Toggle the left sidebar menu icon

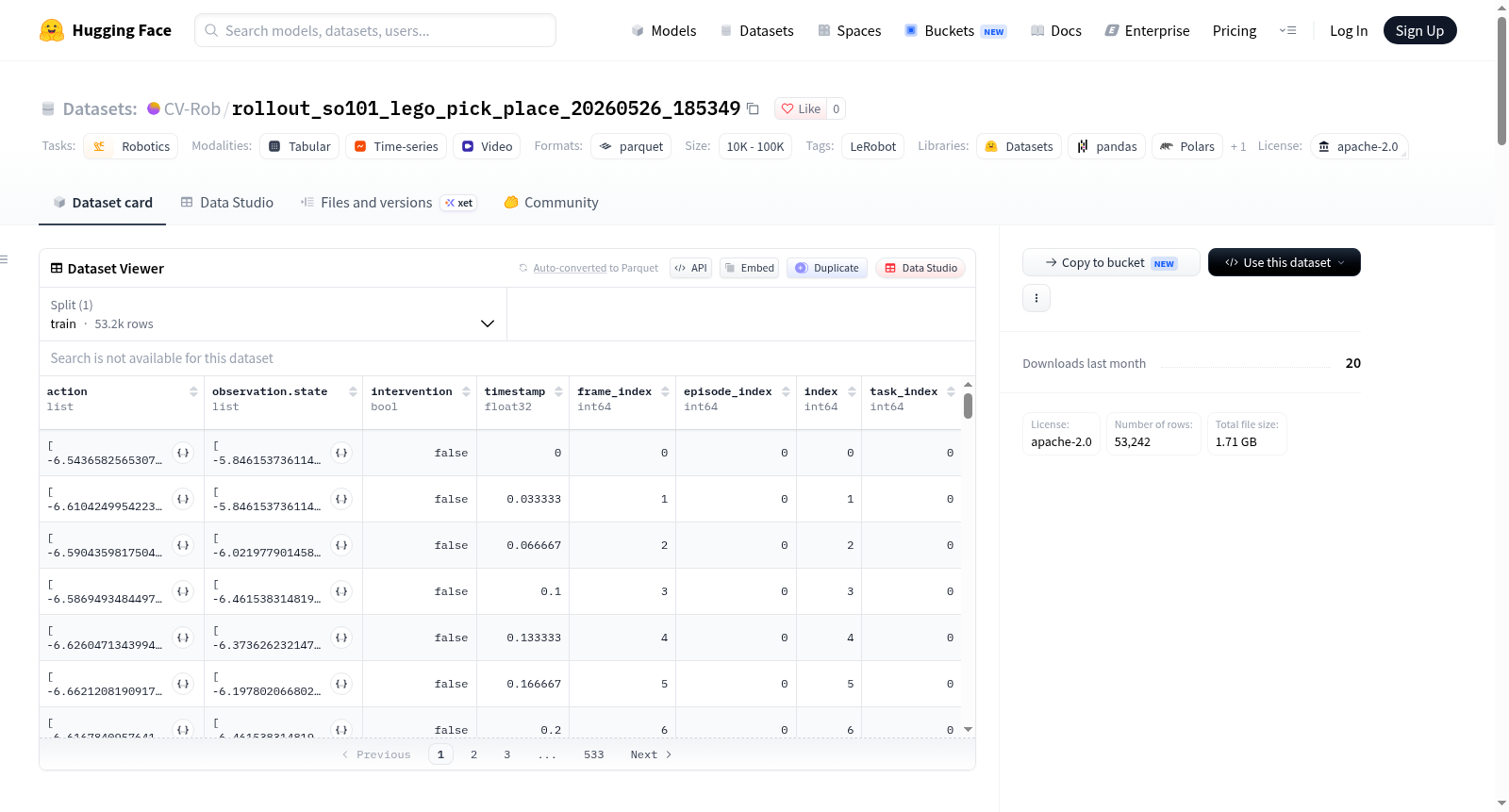click(4, 259)
